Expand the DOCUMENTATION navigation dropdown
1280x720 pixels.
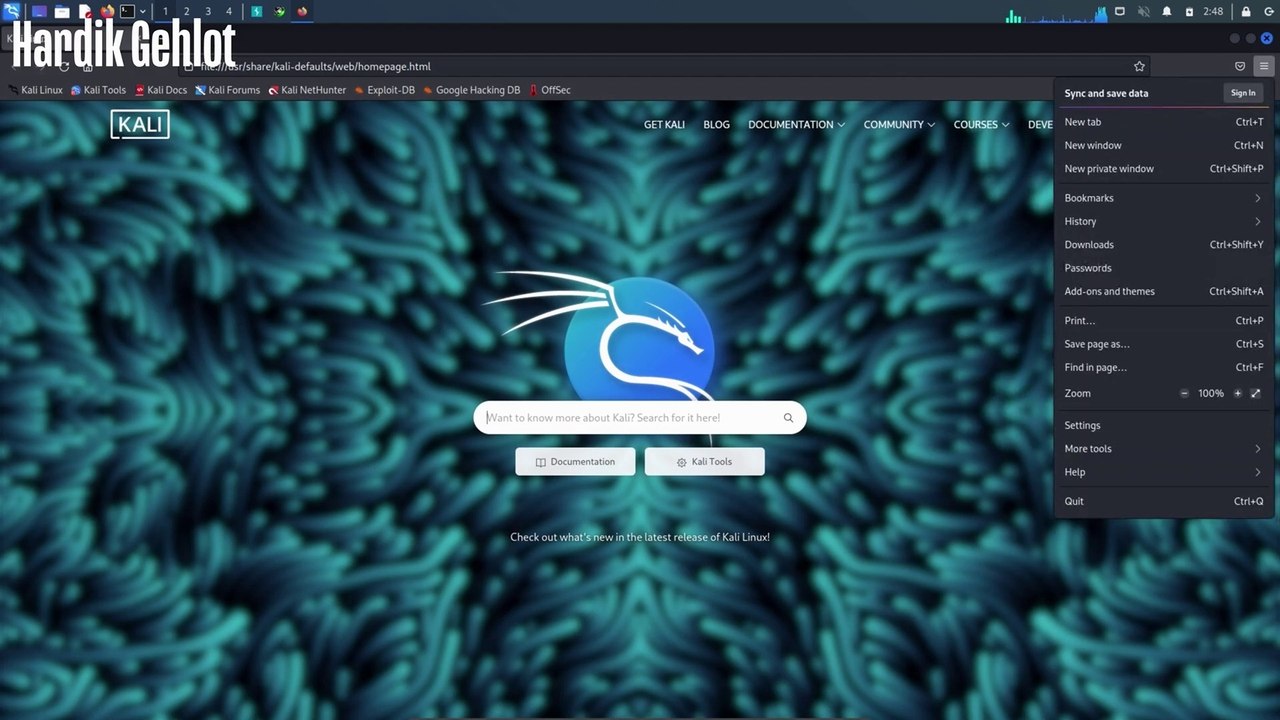tap(796, 125)
